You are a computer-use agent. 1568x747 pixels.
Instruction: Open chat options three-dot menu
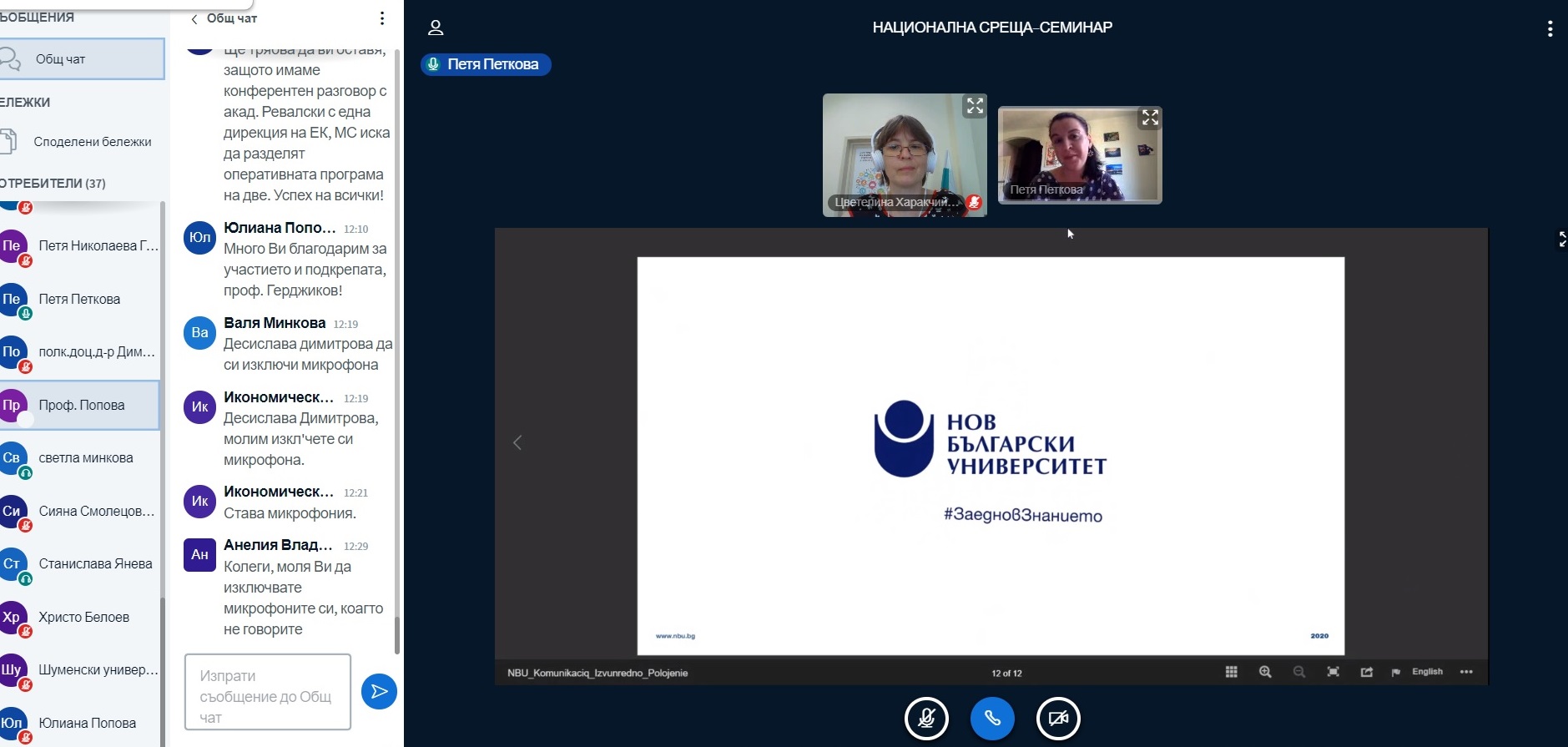click(382, 18)
